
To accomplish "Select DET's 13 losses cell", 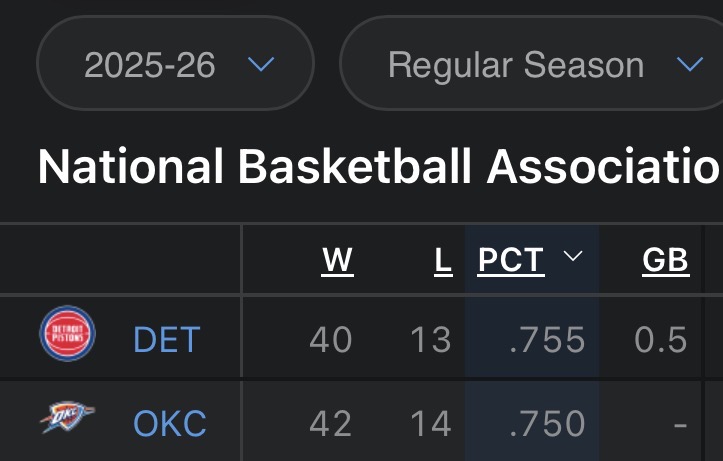I will (431, 340).
